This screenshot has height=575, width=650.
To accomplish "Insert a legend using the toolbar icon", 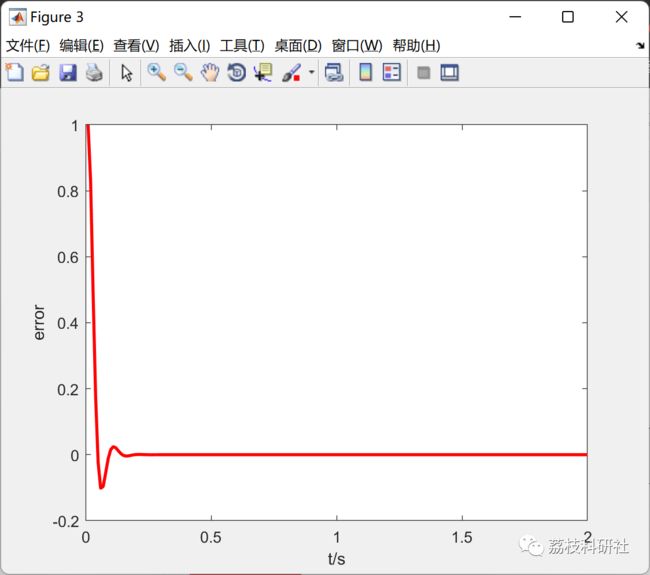I will click(392, 73).
